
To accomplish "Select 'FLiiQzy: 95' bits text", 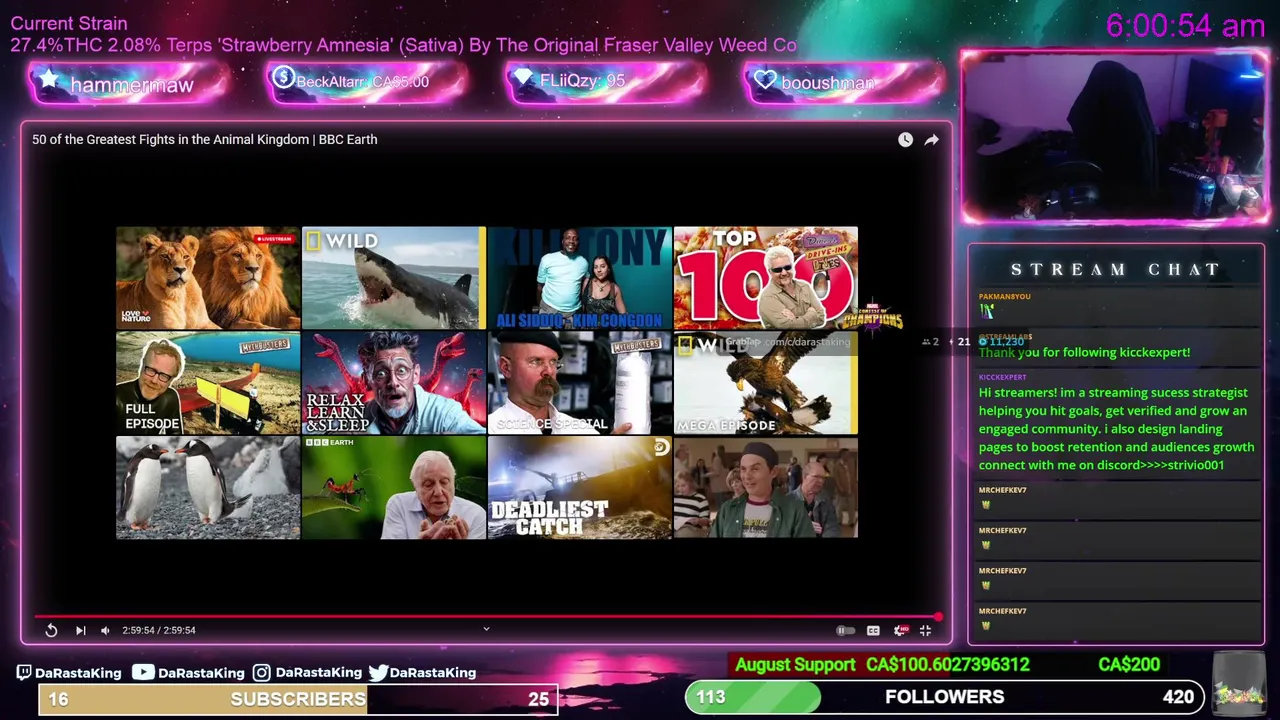I will (x=582, y=81).
